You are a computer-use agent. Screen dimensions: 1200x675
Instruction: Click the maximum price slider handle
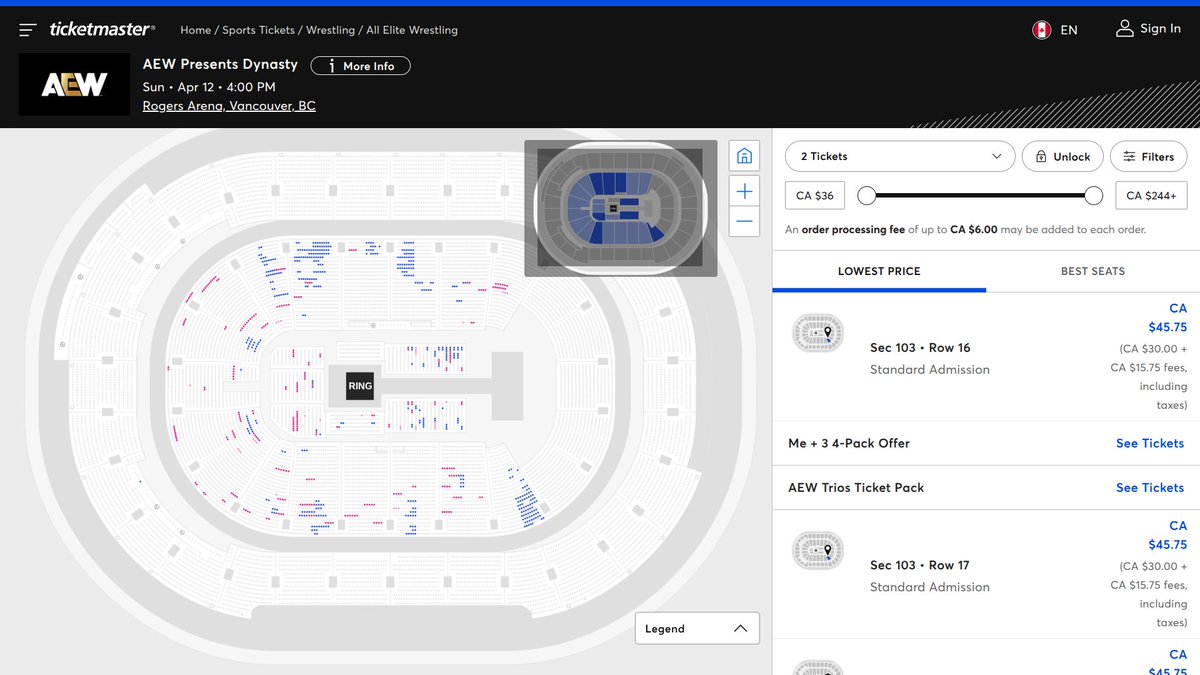(1093, 195)
